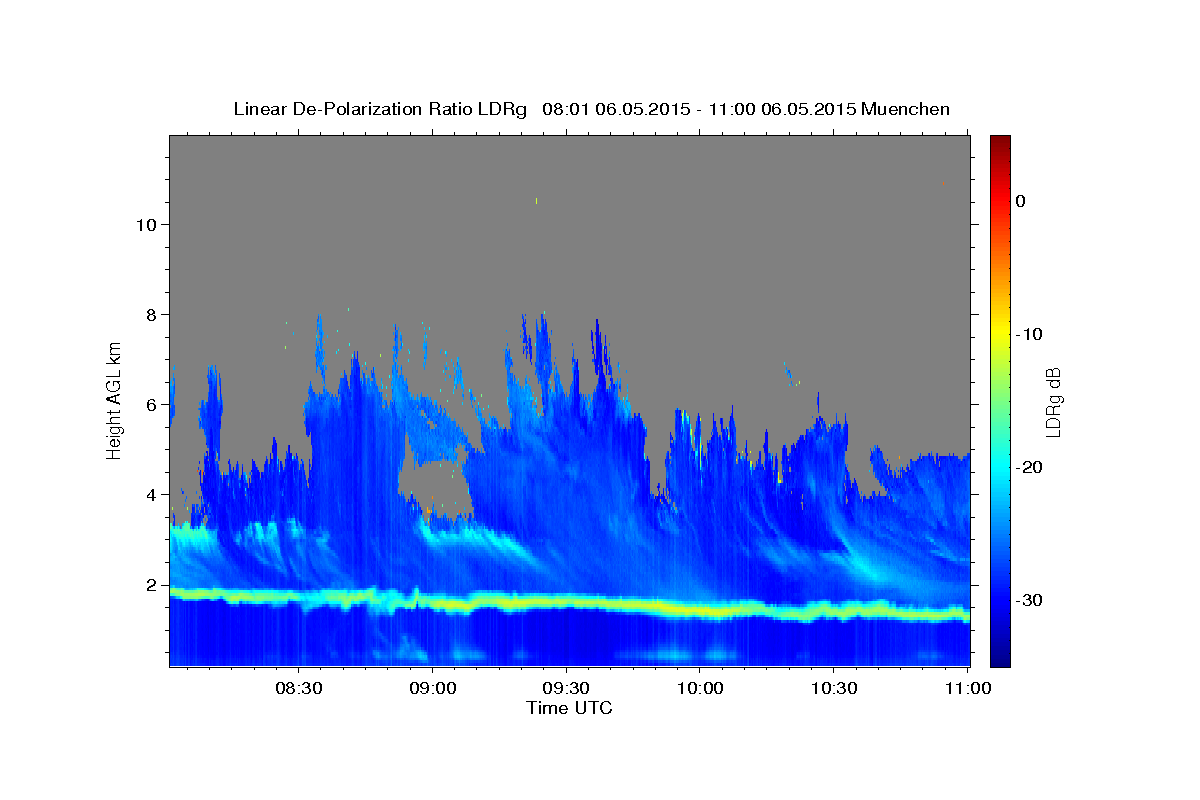Click the 'Height AGL km' y-axis label
The width and height of the screenshot is (1200, 800).
pyautogui.click(x=114, y=399)
